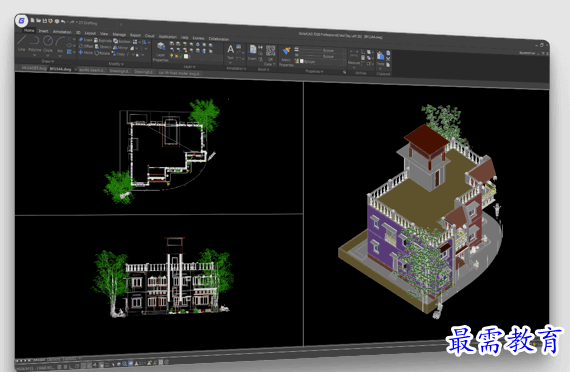Image resolution: width=570 pixels, height=372 pixels.
Task: Open the GstarCAD application logo menu
Action: click(x=22, y=21)
